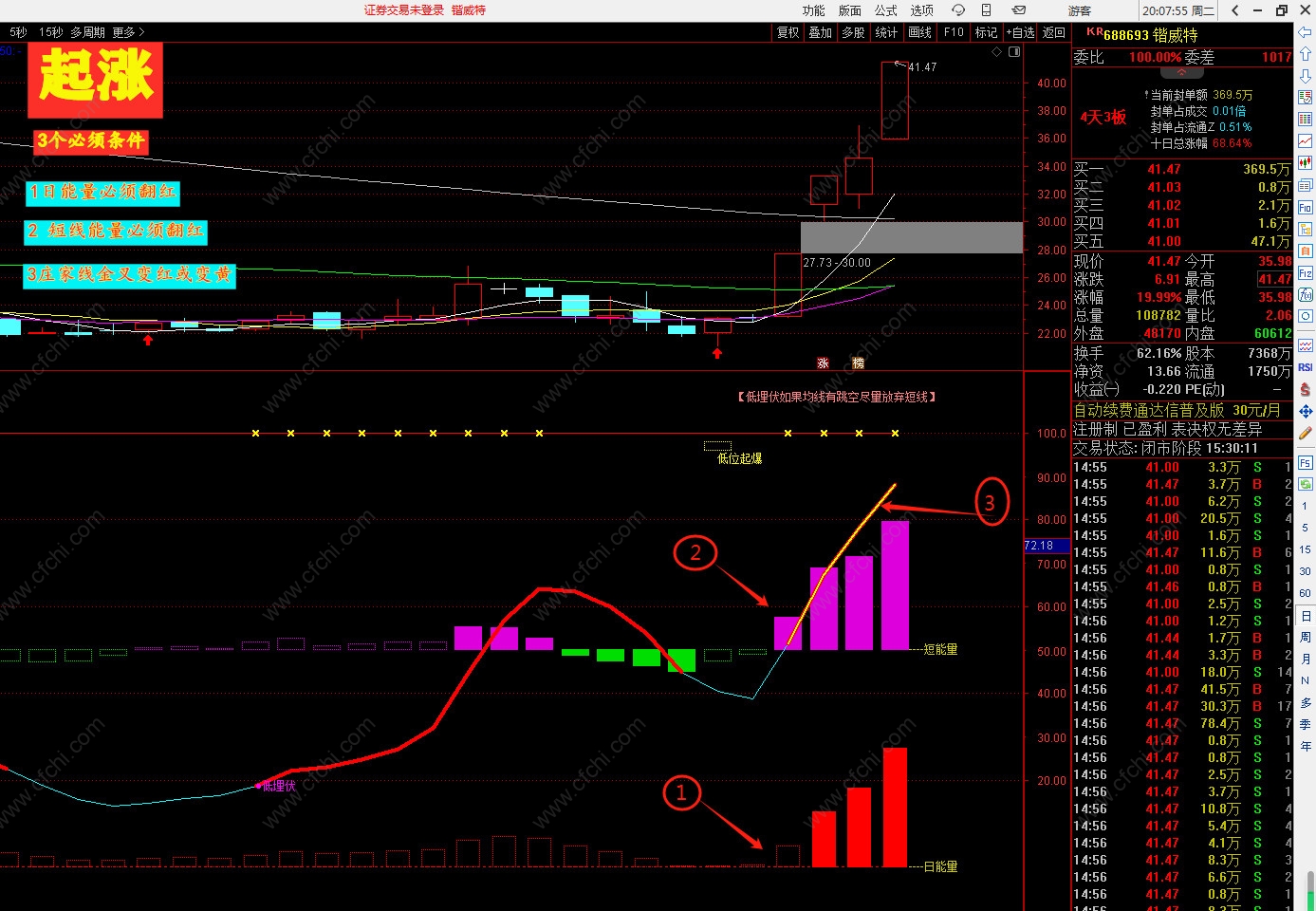Click the title bar left chevron back icon
Screen dimensions: 1316x911
click(1234, 10)
